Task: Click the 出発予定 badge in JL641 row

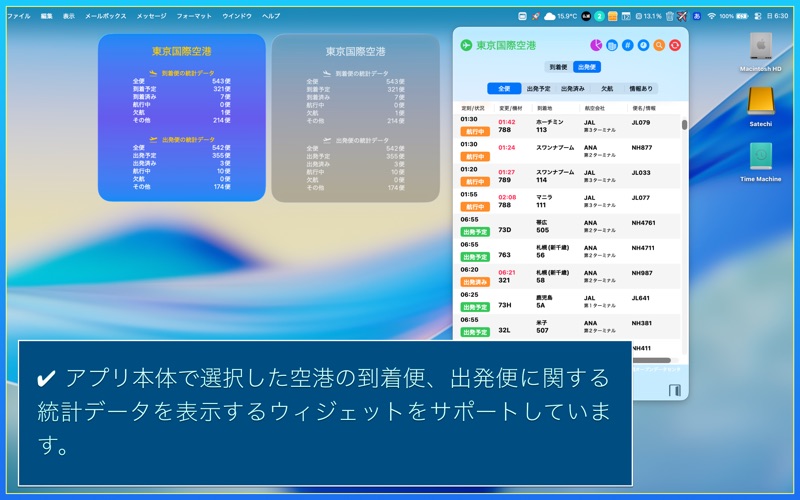Action: pyautogui.click(x=475, y=307)
